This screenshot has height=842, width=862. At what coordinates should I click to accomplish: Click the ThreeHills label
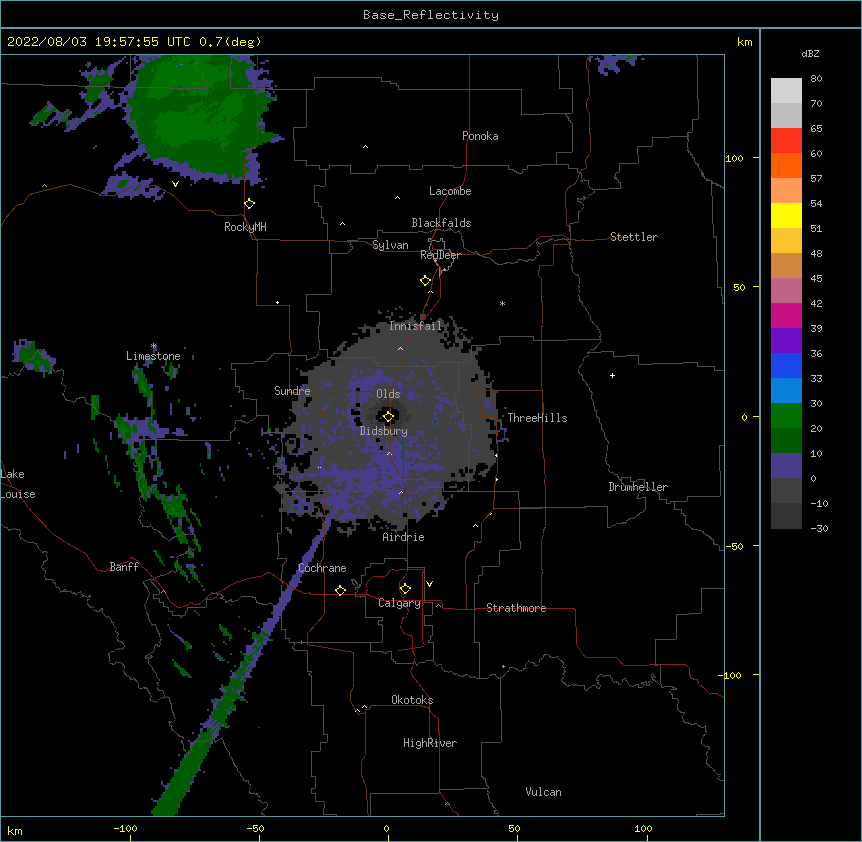pos(537,418)
